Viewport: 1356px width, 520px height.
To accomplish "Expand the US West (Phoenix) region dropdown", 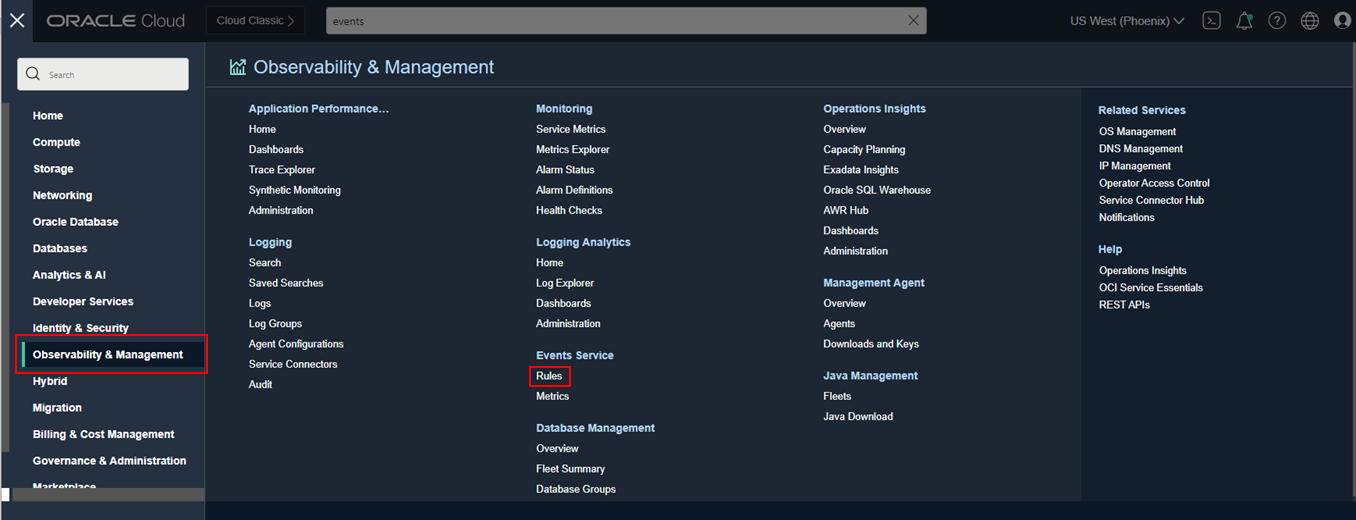I will [x=1127, y=20].
